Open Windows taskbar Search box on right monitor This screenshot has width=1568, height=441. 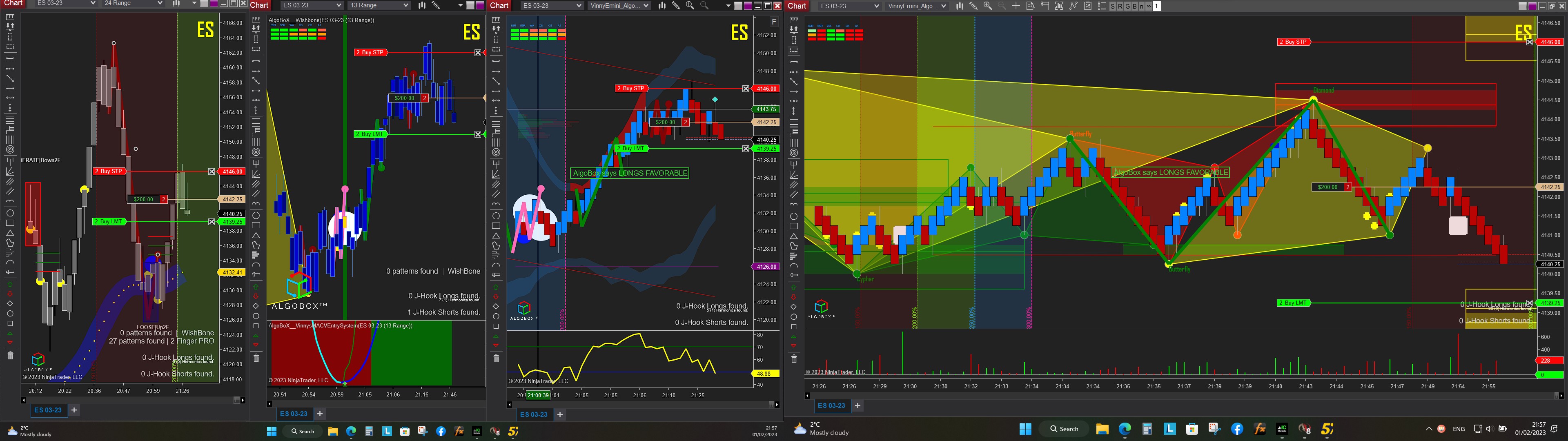click(1064, 429)
